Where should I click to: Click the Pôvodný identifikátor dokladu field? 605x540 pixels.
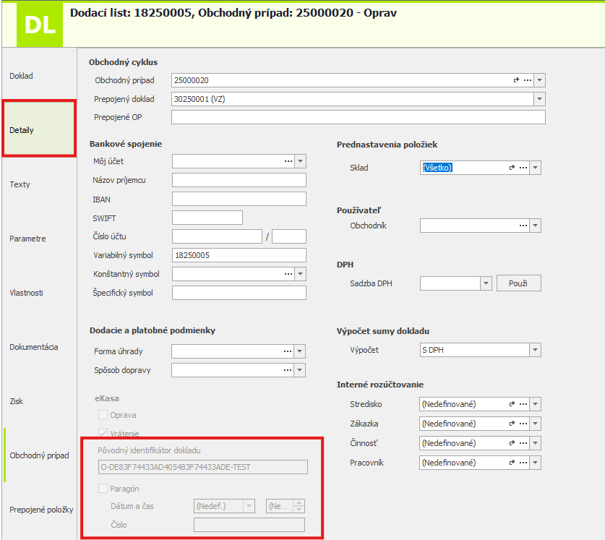203,467
